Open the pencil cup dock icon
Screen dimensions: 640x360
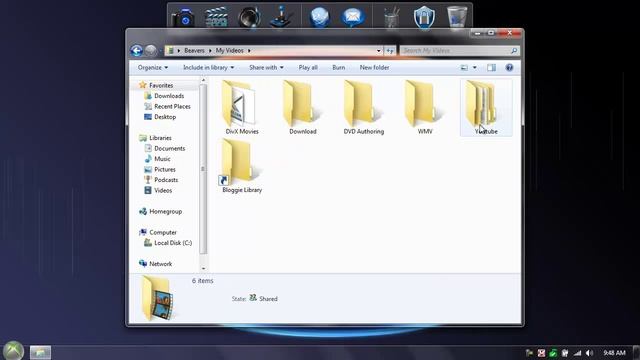point(391,18)
